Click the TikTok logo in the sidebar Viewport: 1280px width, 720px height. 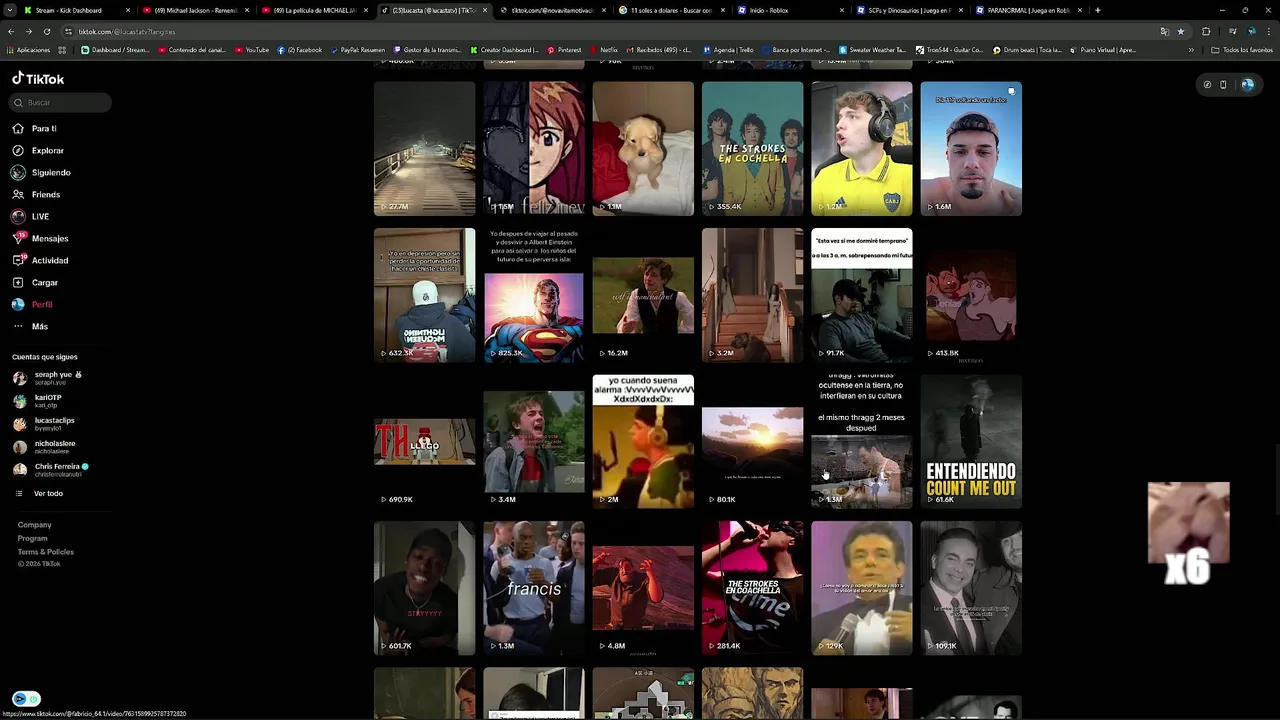tap(38, 78)
